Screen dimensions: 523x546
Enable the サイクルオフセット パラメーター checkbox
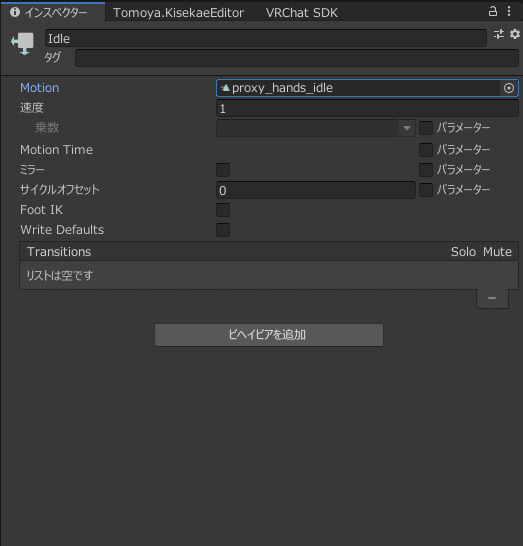click(426, 190)
